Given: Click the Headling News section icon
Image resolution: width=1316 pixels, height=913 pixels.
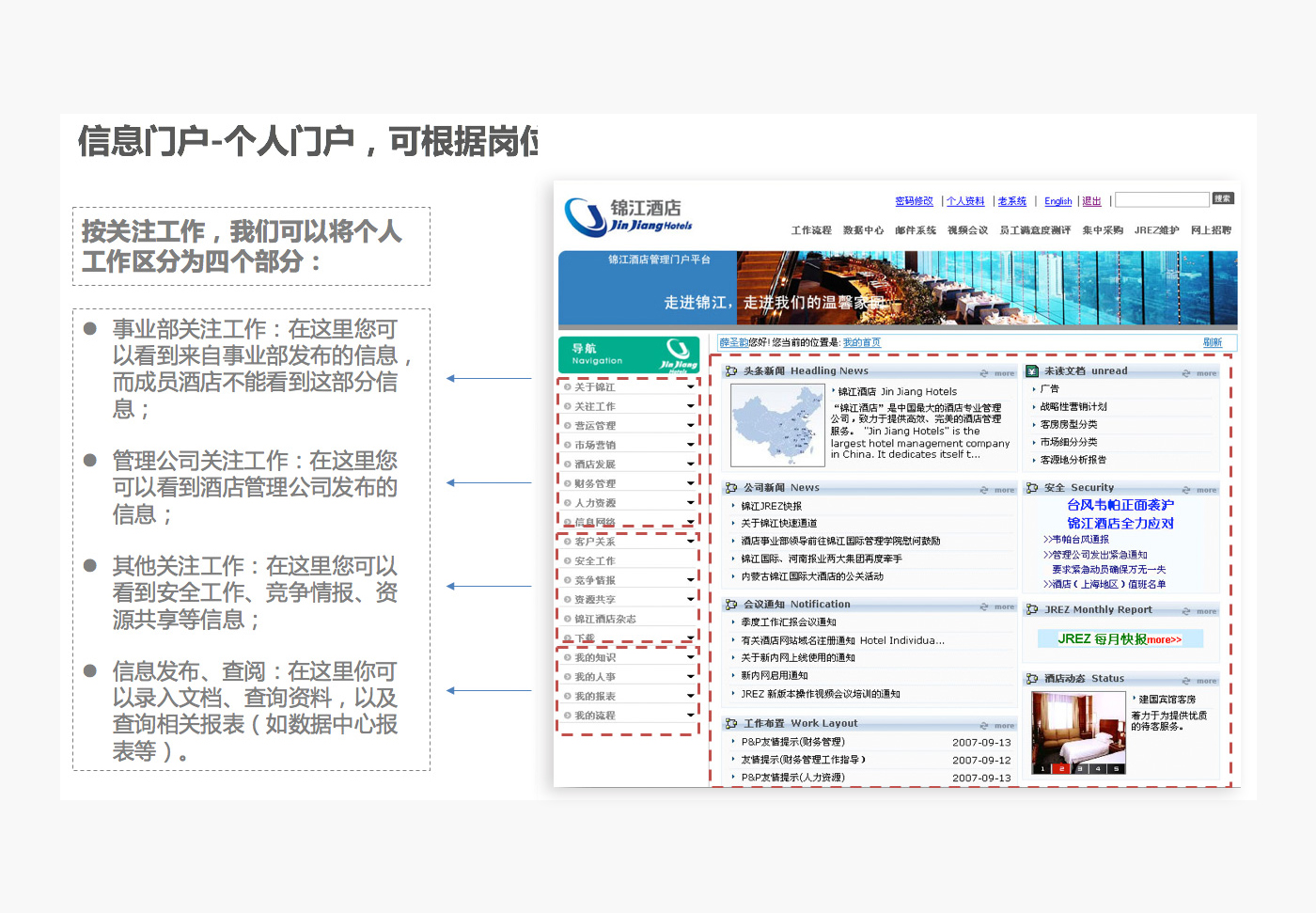Looking at the screenshot, I should [x=731, y=371].
